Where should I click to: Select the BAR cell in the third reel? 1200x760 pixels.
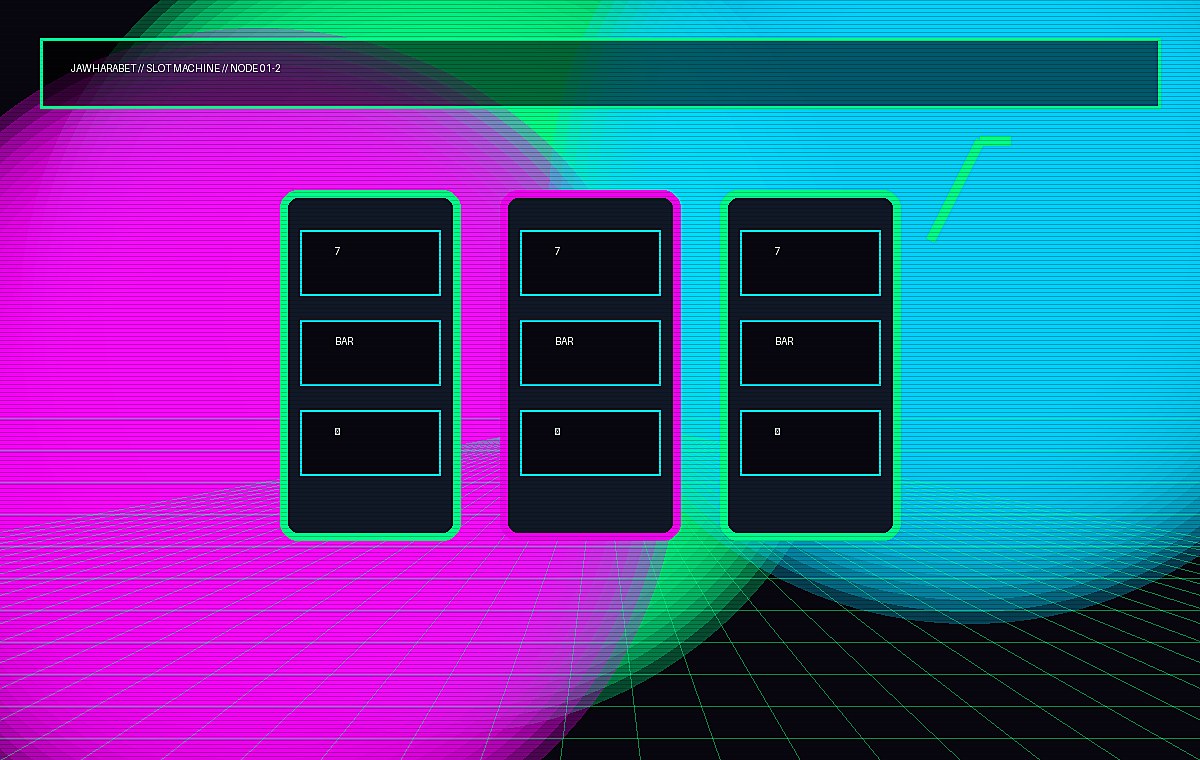tap(810, 353)
